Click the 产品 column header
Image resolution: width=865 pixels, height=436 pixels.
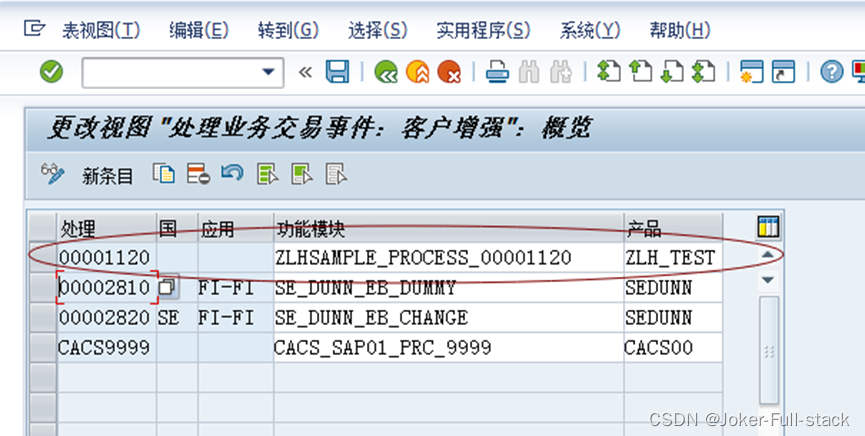(x=673, y=228)
